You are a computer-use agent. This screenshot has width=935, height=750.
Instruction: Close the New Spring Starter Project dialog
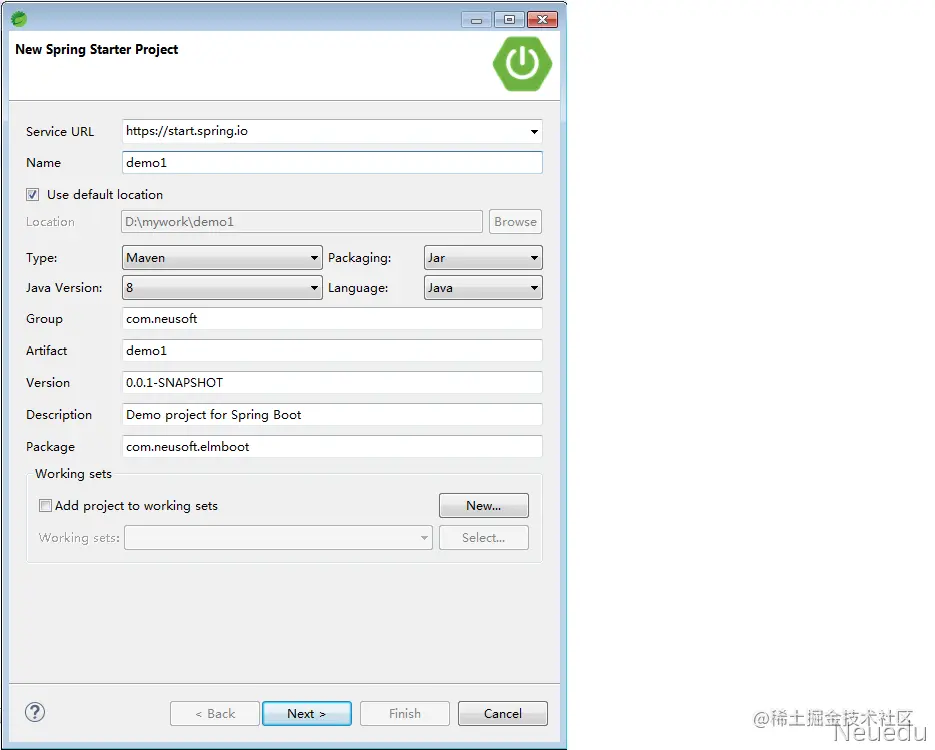click(543, 20)
